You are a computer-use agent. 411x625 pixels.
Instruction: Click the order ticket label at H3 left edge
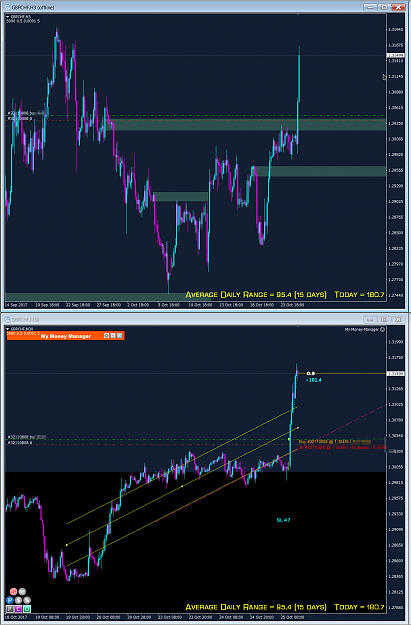point(26,114)
